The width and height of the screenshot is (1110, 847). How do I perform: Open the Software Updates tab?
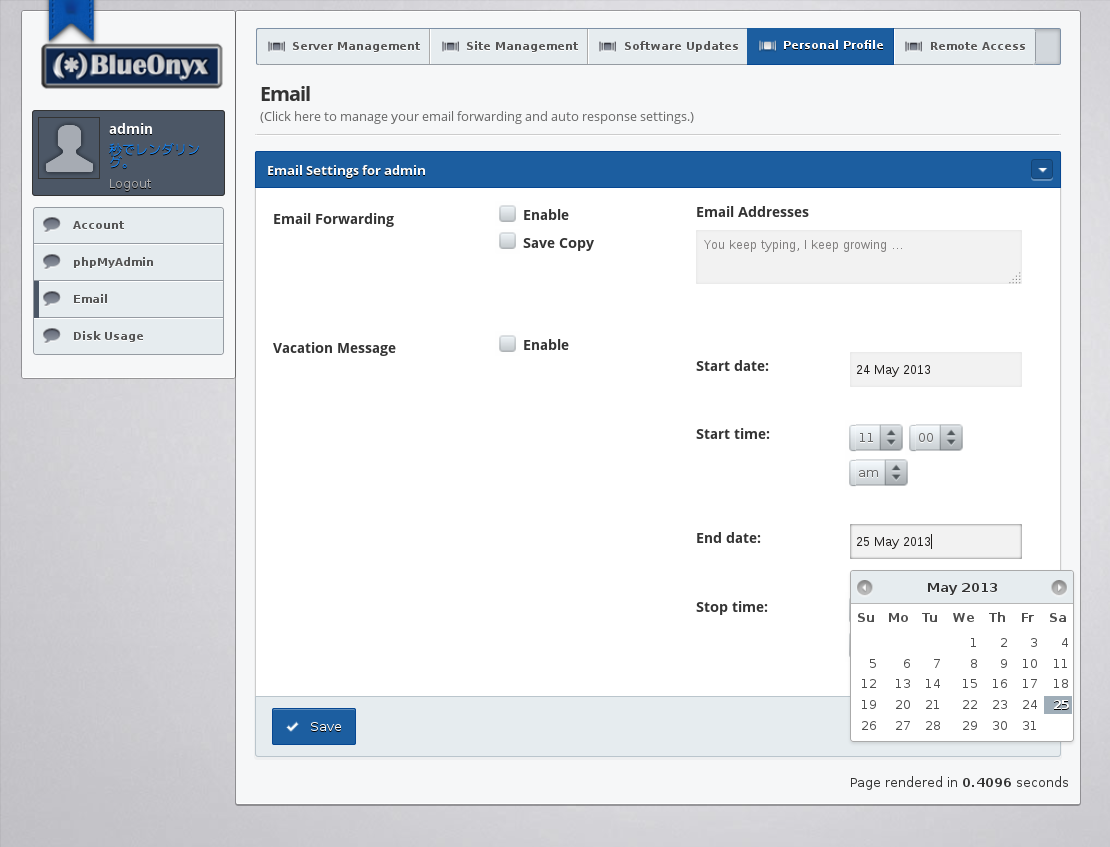coord(668,46)
